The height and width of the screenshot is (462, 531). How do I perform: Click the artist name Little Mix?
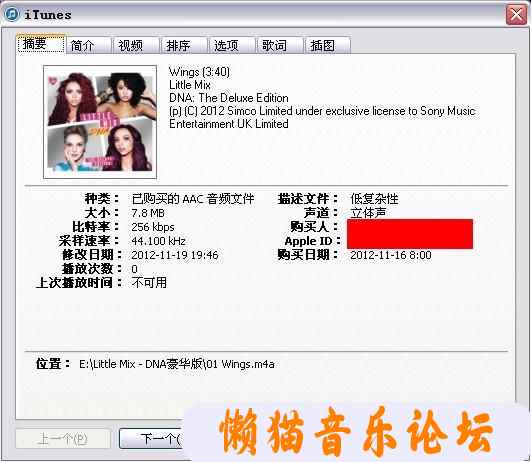click(x=190, y=85)
